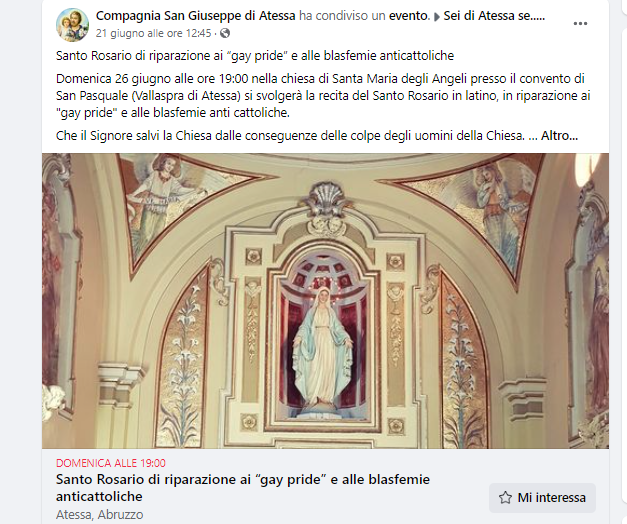The width and height of the screenshot is (627, 524).
Task: Open the Compagnia San Giuseppe profile picture
Action: [72, 25]
